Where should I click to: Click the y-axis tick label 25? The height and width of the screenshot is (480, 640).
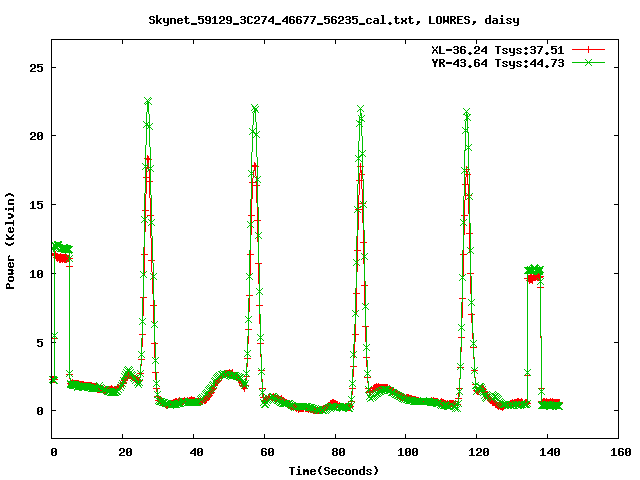click(x=36, y=68)
